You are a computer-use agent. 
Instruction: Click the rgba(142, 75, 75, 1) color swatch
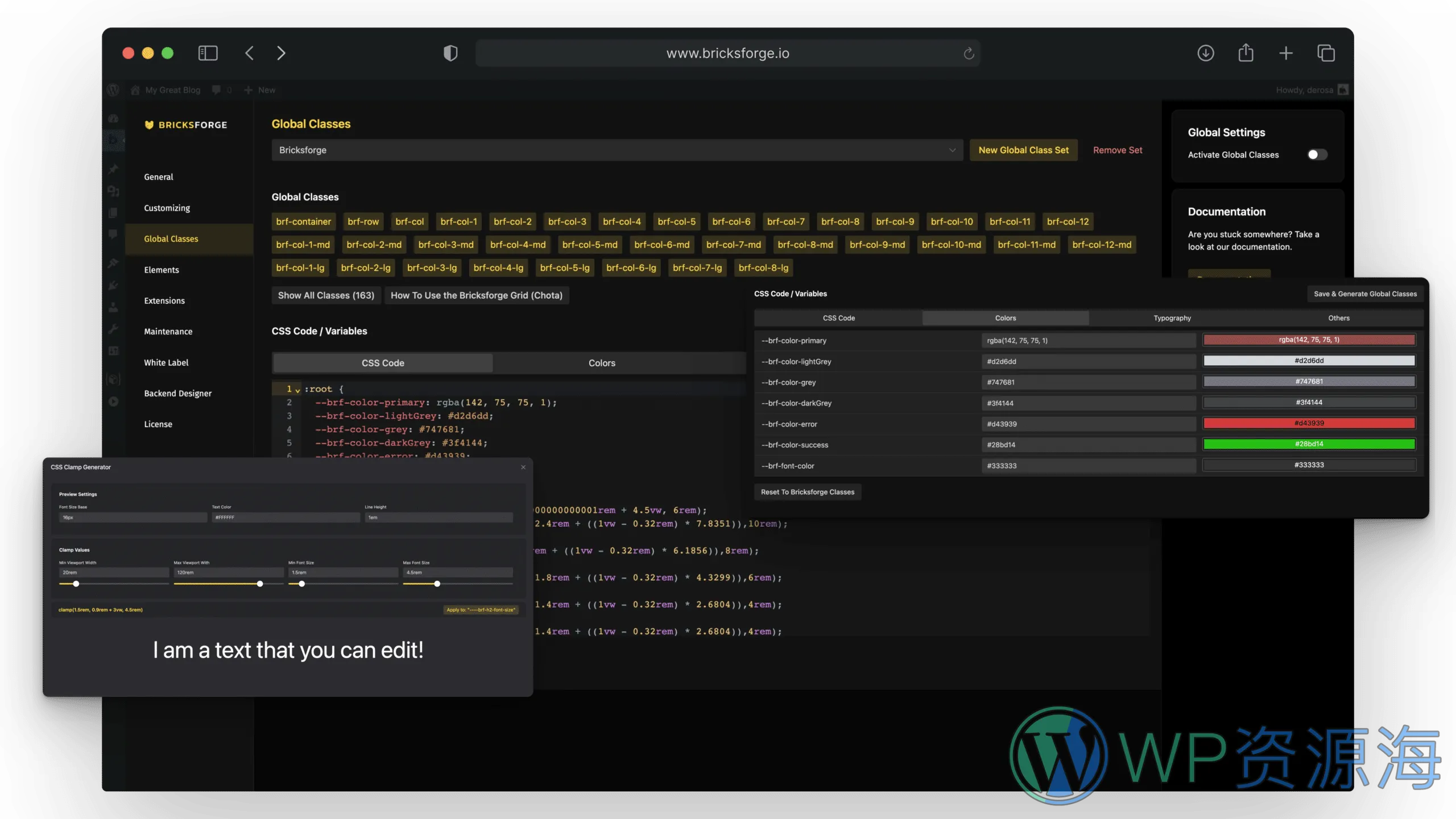1309,340
